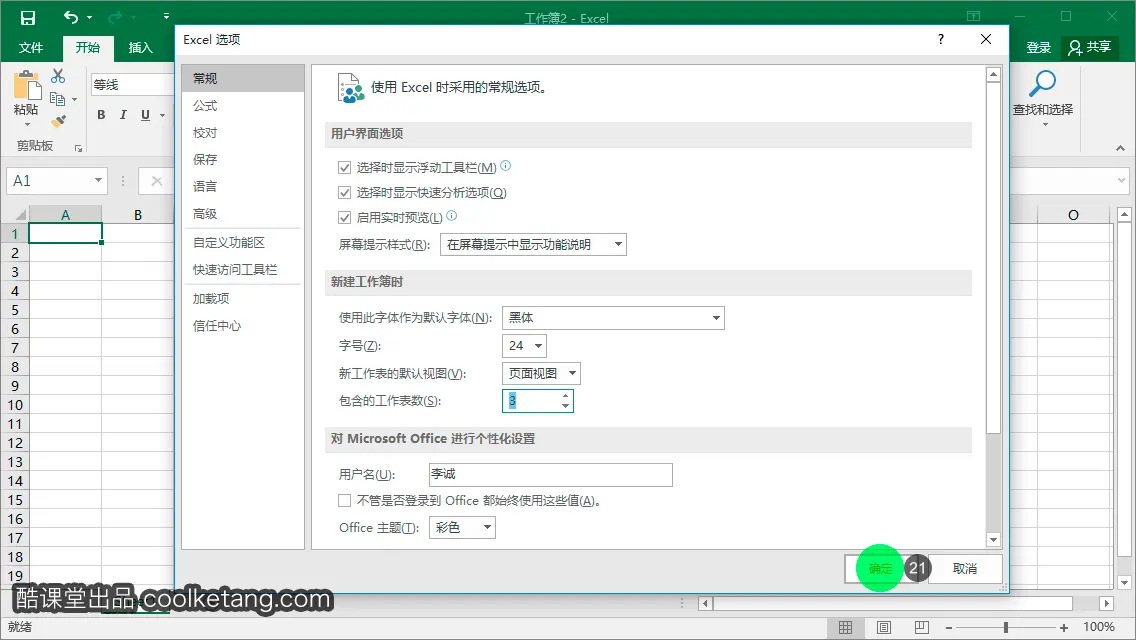Click info icon beside live preview option
The image size is (1136, 640).
[451, 215]
